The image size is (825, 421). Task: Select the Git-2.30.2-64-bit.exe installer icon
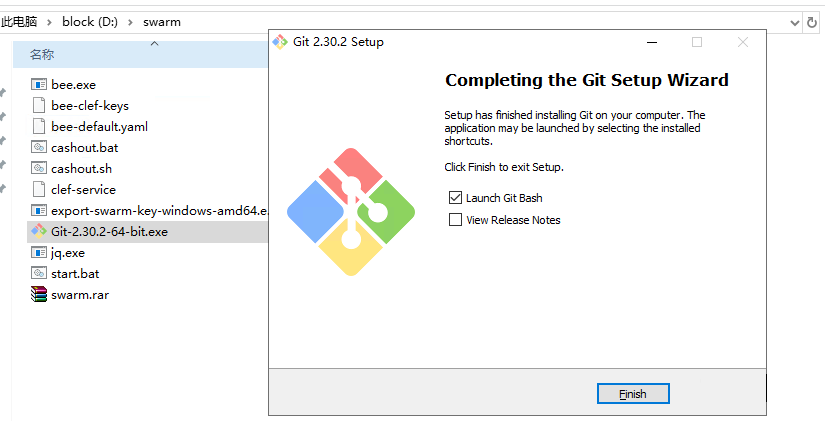(39, 231)
